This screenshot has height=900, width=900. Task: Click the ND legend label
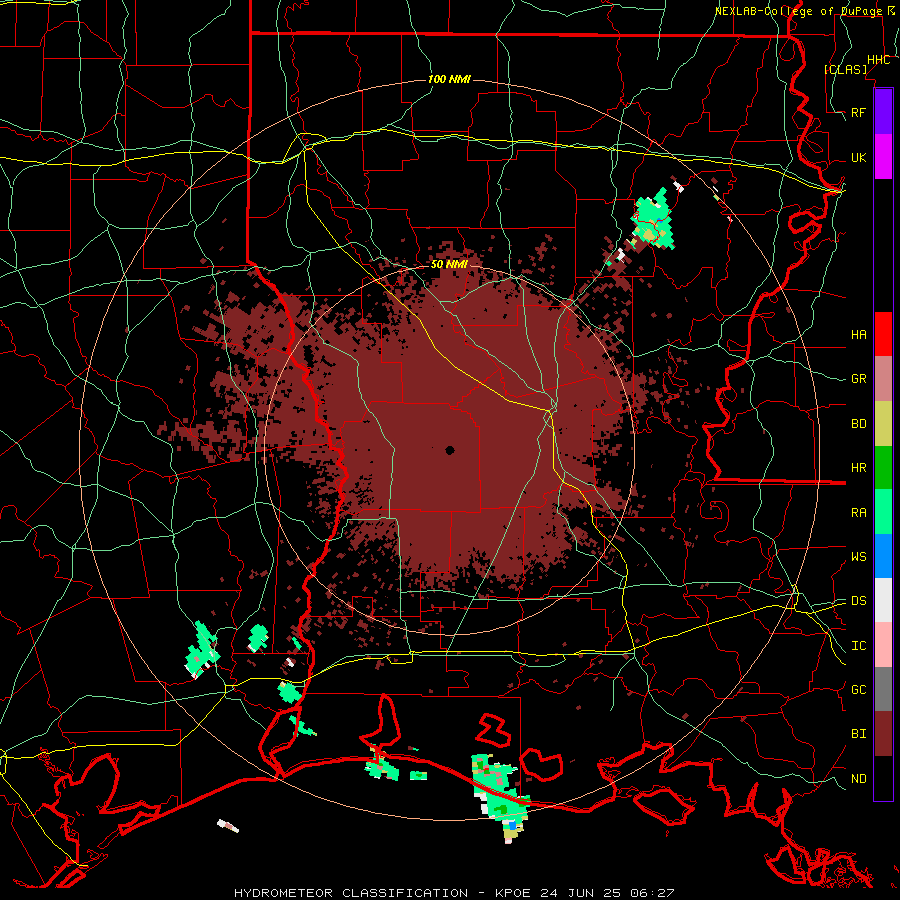[858, 778]
